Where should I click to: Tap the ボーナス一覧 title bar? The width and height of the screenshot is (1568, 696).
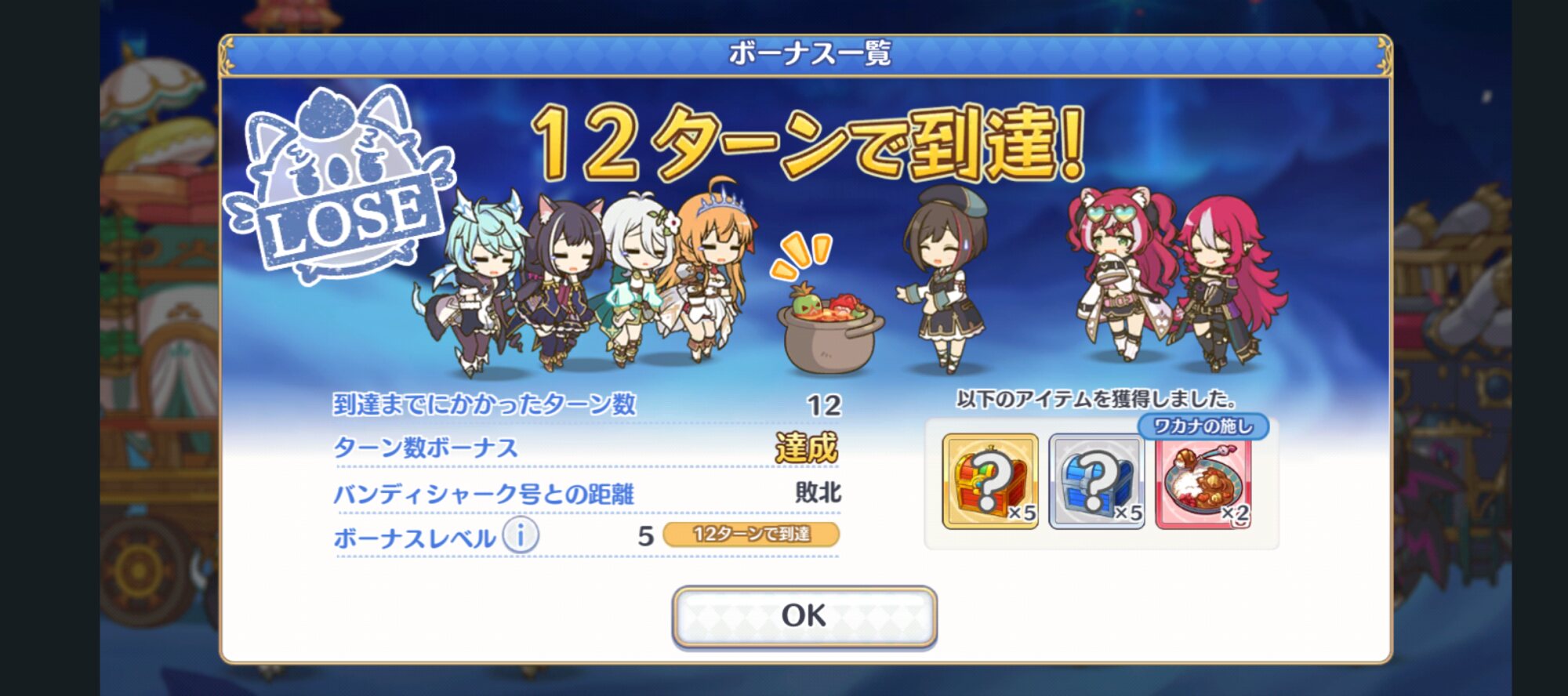coord(806,54)
